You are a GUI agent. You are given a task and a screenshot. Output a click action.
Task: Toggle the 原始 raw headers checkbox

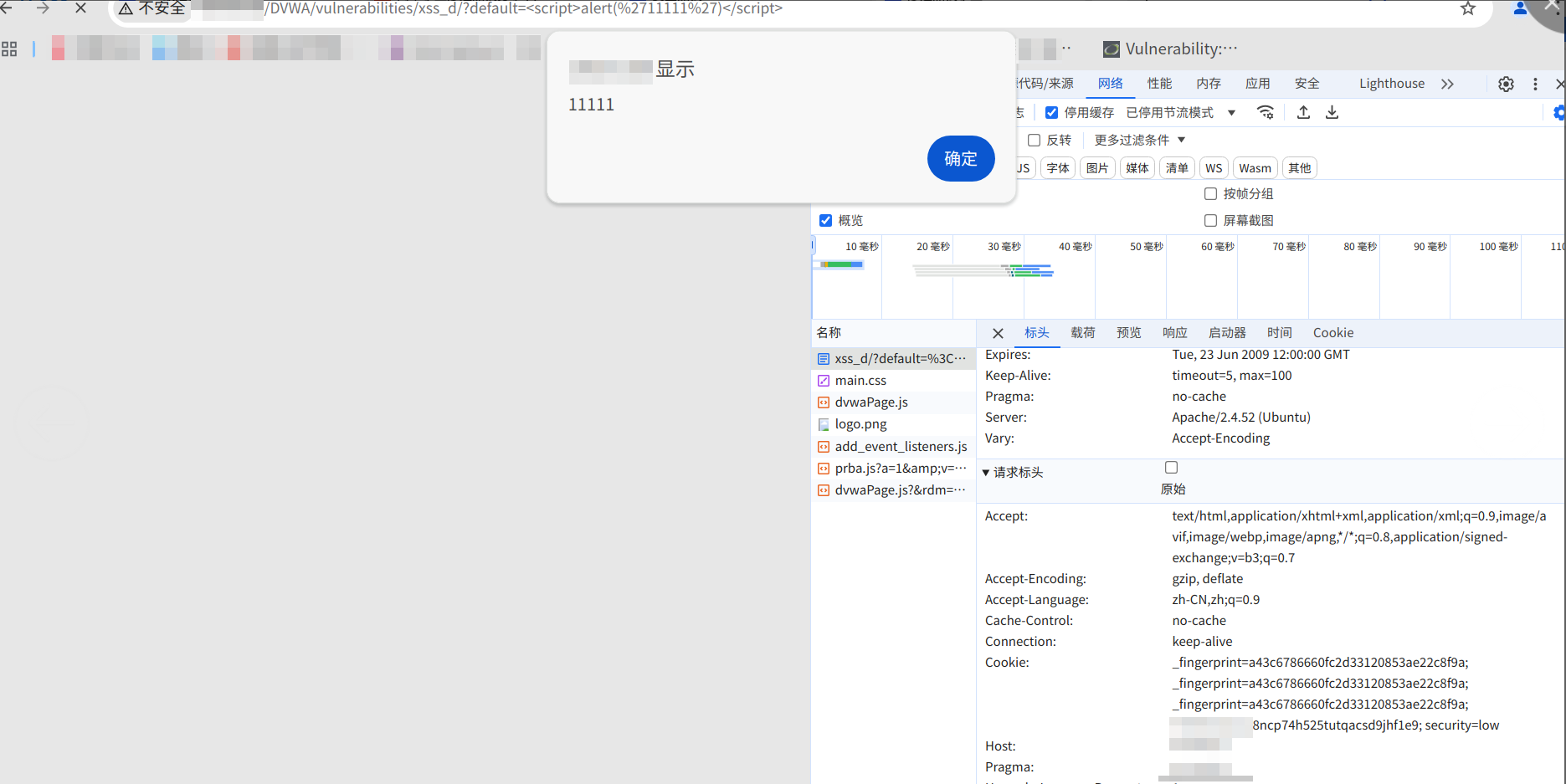coord(1172,468)
